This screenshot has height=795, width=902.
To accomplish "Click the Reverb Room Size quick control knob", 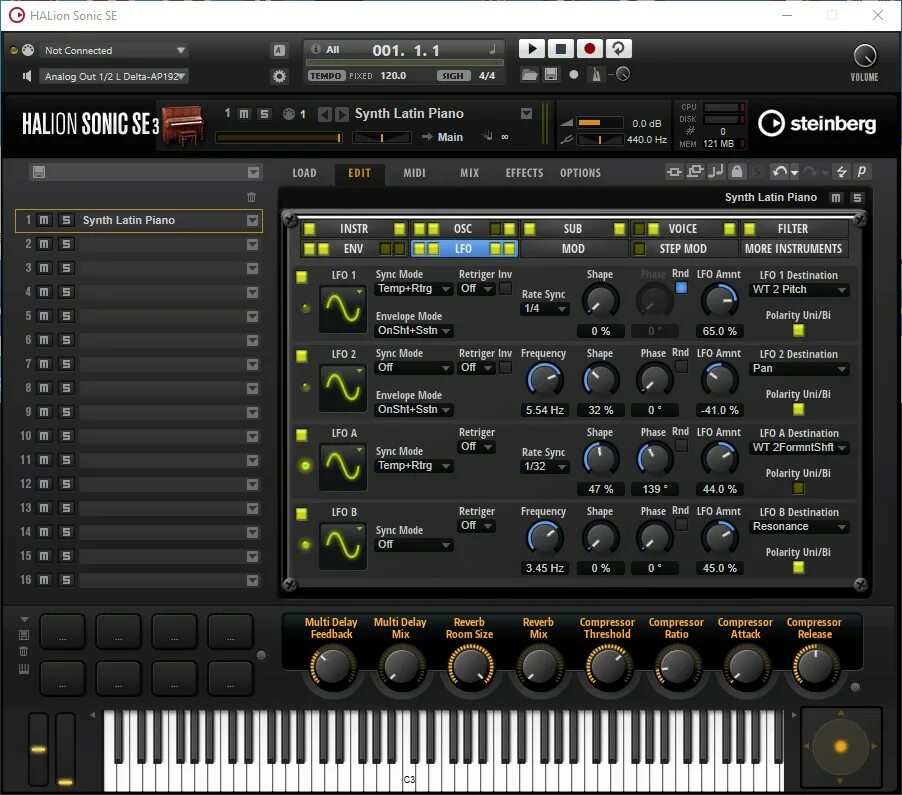I will point(470,666).
